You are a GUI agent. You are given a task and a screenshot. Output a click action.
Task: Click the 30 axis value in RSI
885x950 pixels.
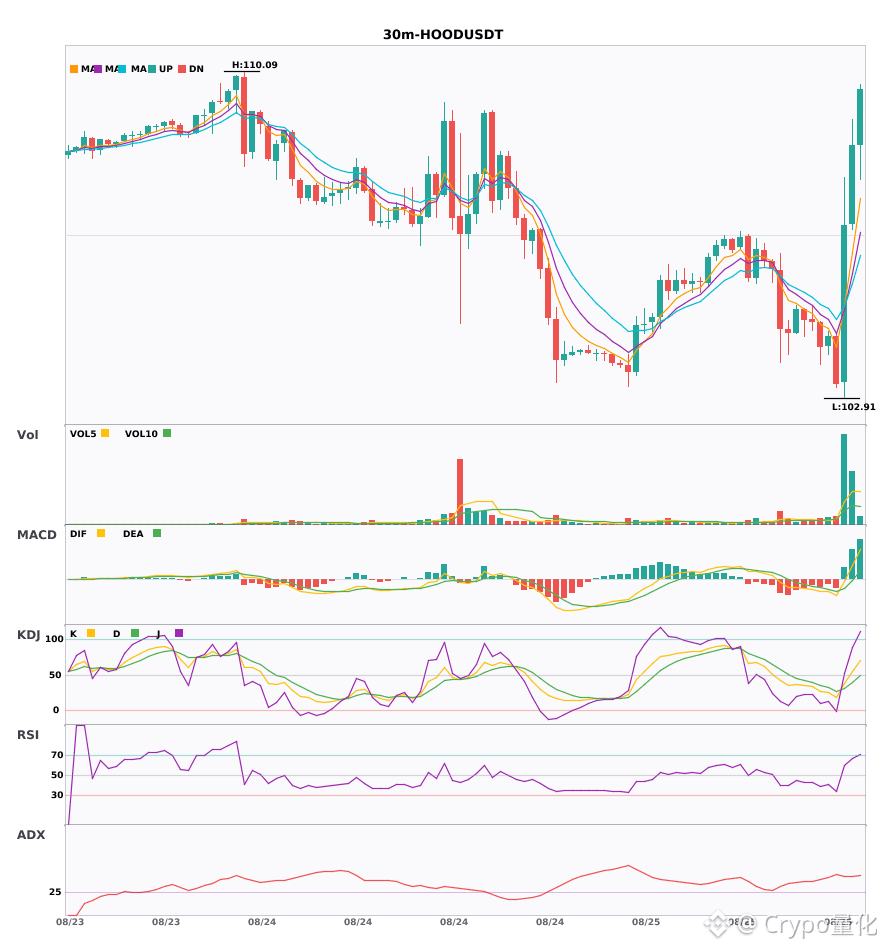click(x=57, y=795)
